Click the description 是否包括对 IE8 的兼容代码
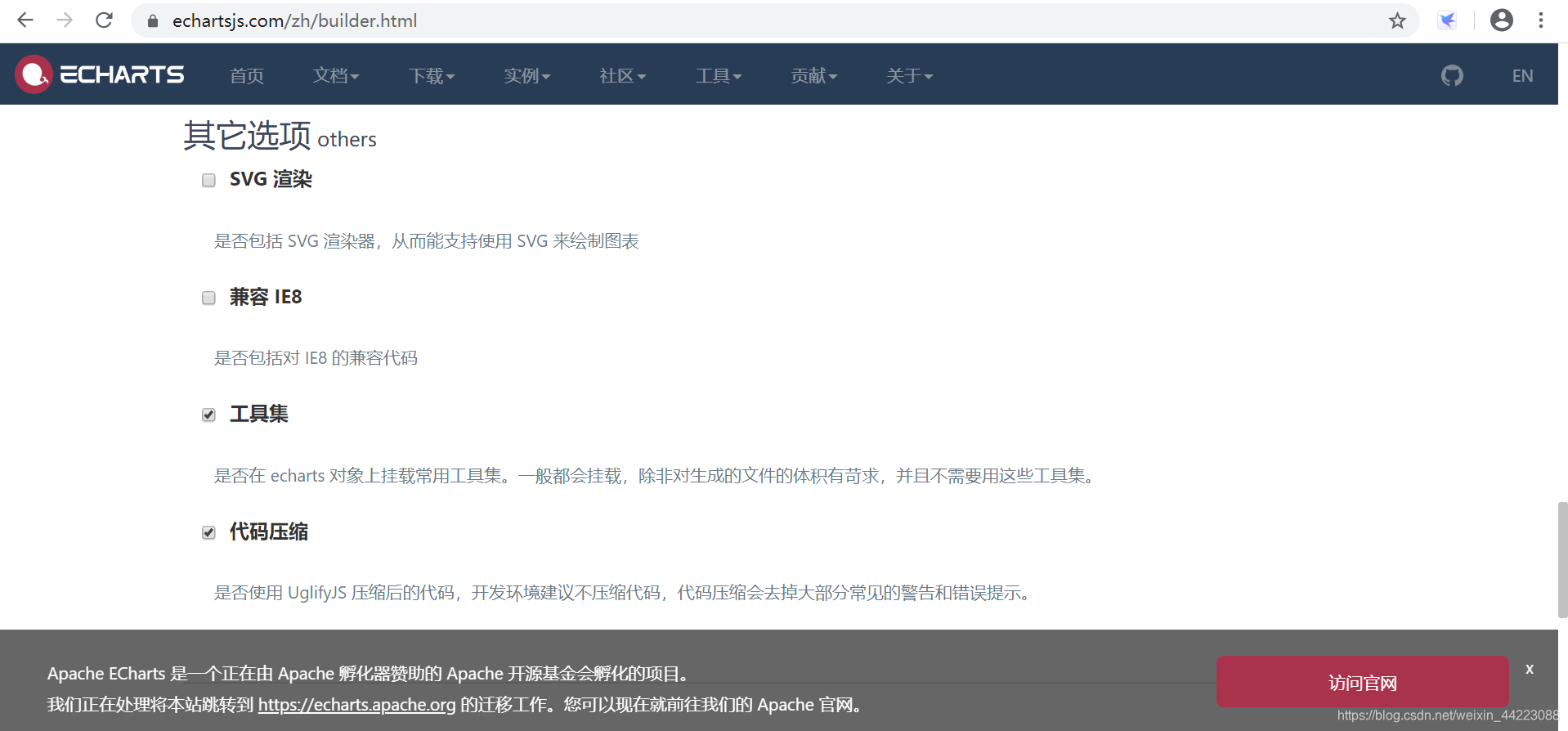1568x731 pixels. point(316,358)
